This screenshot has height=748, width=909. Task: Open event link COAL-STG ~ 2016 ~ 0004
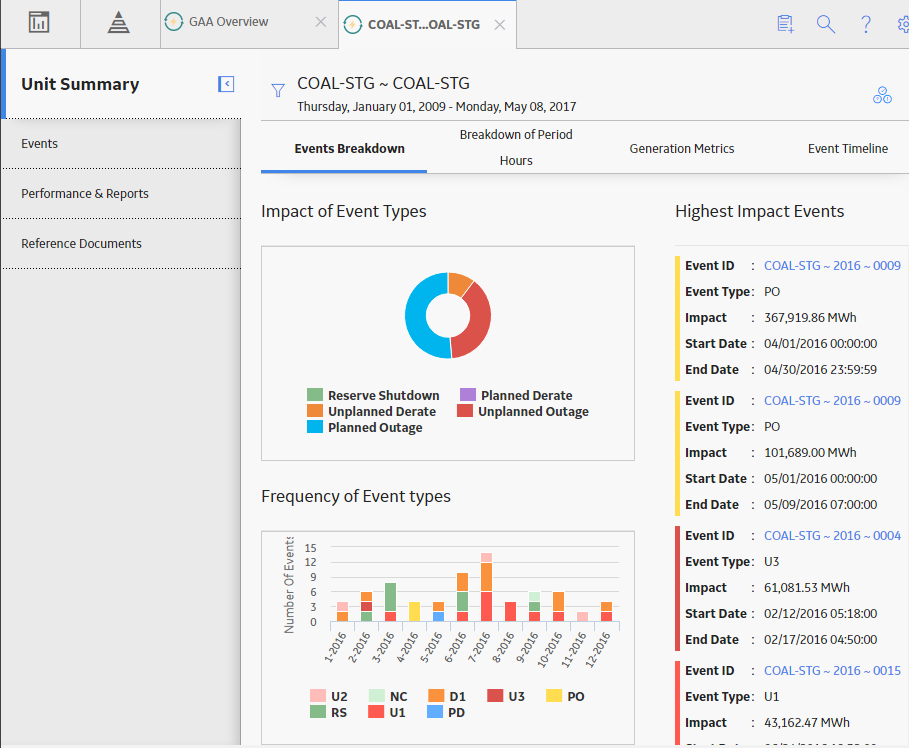[832, 536]
